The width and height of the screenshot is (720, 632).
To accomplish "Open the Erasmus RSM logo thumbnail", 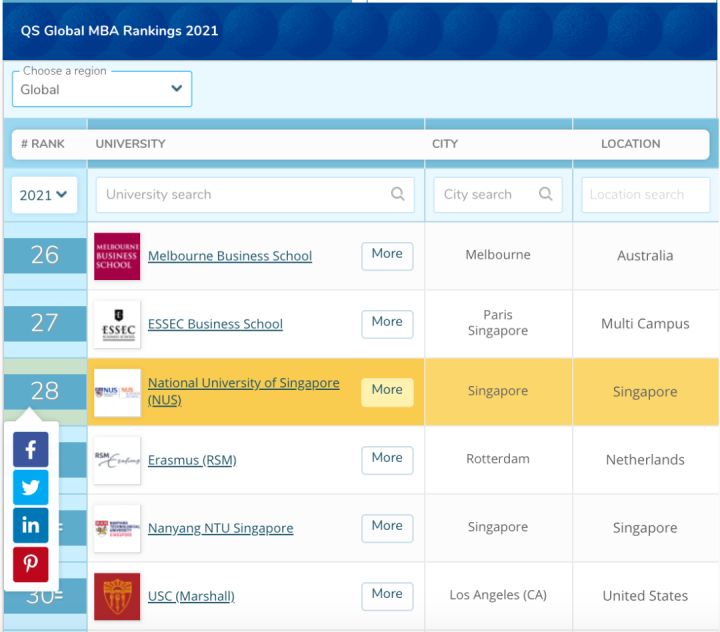I will (x=117, y=460).
